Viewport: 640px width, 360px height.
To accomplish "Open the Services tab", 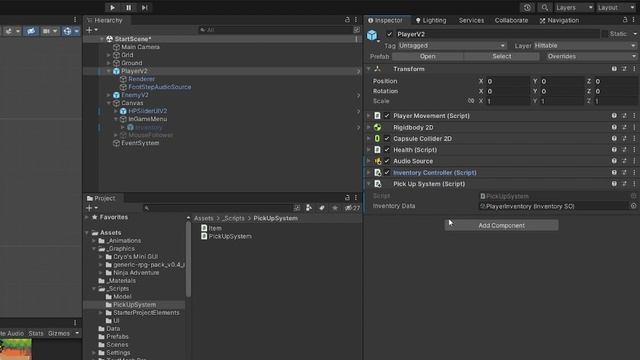I will tap(471, 20).
